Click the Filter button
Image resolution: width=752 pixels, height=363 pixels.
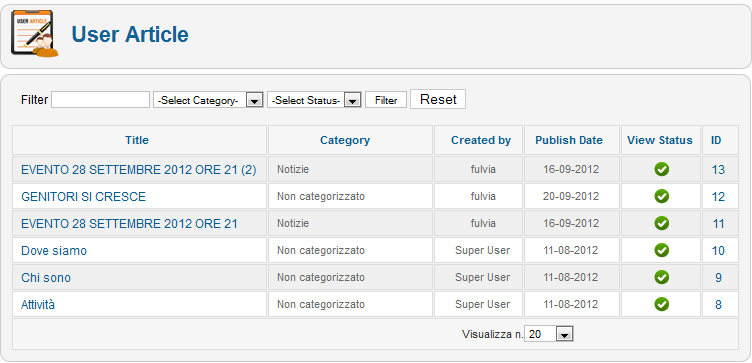(x=386, y=100)
